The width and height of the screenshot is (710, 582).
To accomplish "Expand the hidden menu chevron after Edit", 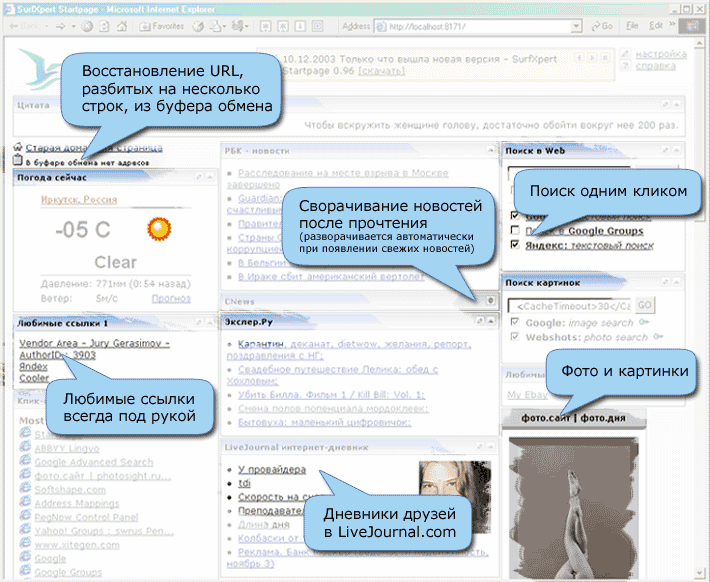I will [672, 24].
